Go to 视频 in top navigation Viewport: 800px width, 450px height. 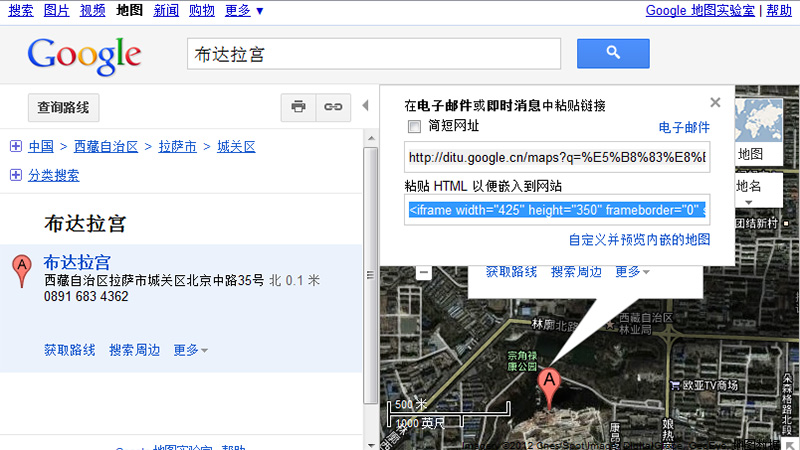[x=92, y=10]
